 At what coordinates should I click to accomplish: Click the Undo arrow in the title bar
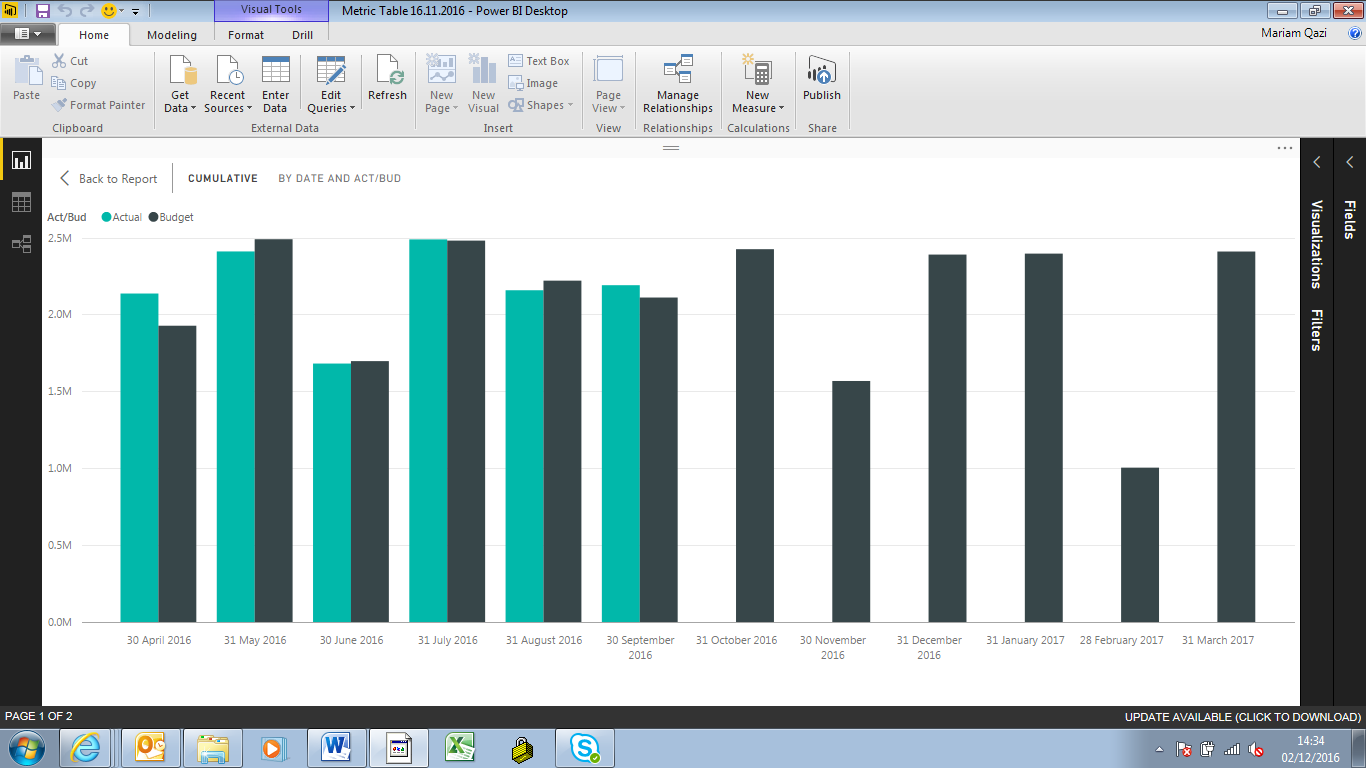65,11
